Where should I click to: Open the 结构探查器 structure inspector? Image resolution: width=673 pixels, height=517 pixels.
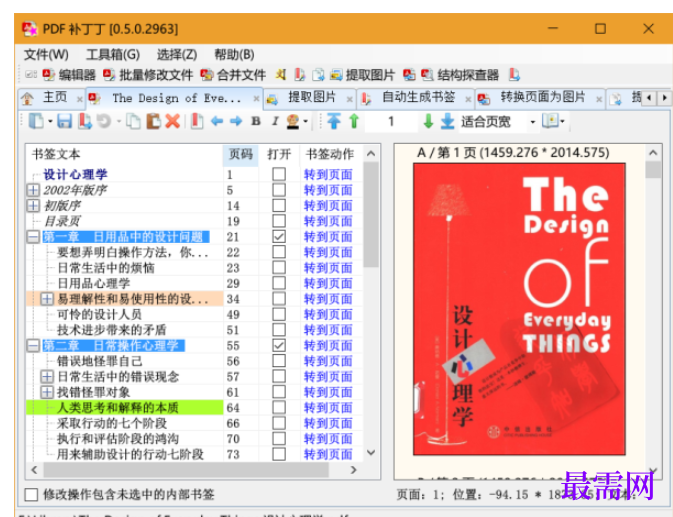pos(460,75)
